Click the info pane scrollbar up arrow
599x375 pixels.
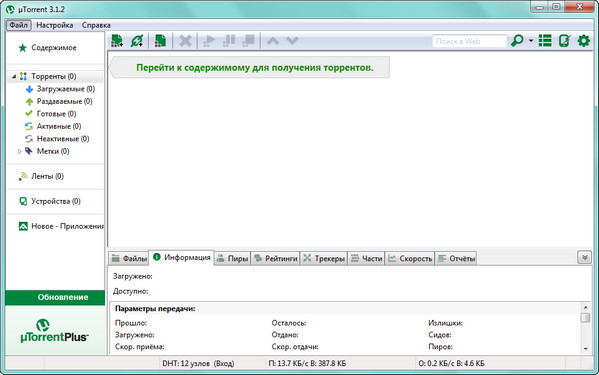pos(586,307)
